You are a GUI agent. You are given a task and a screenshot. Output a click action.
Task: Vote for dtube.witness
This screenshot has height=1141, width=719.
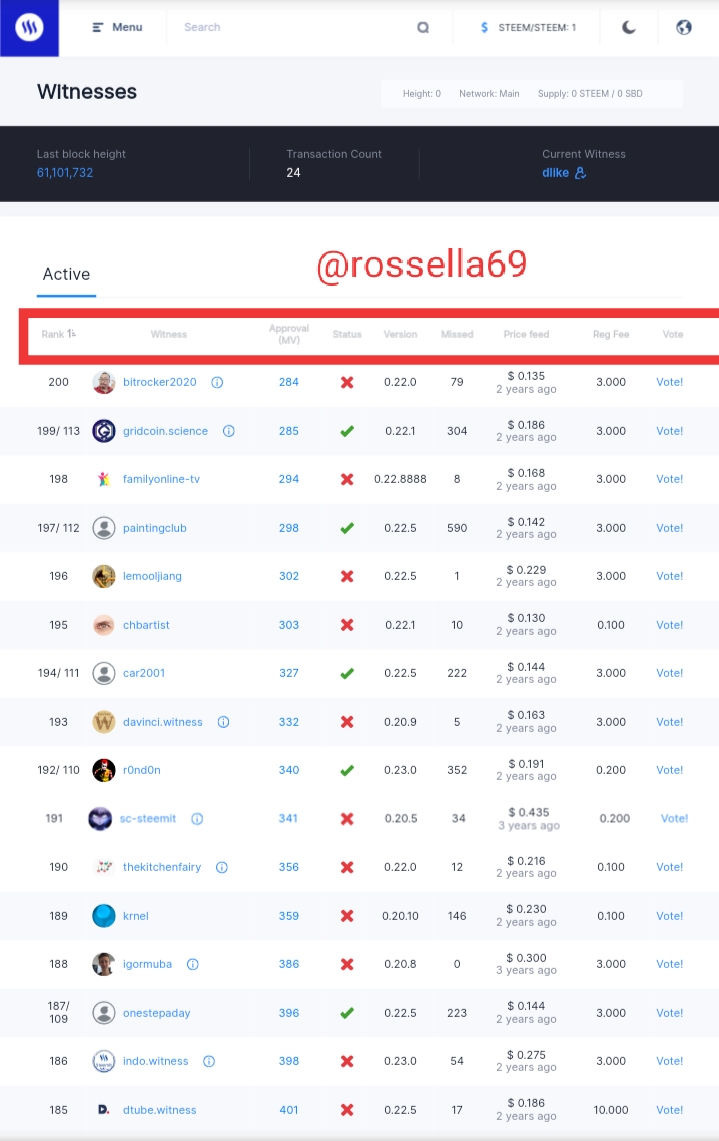point(670,1110)
